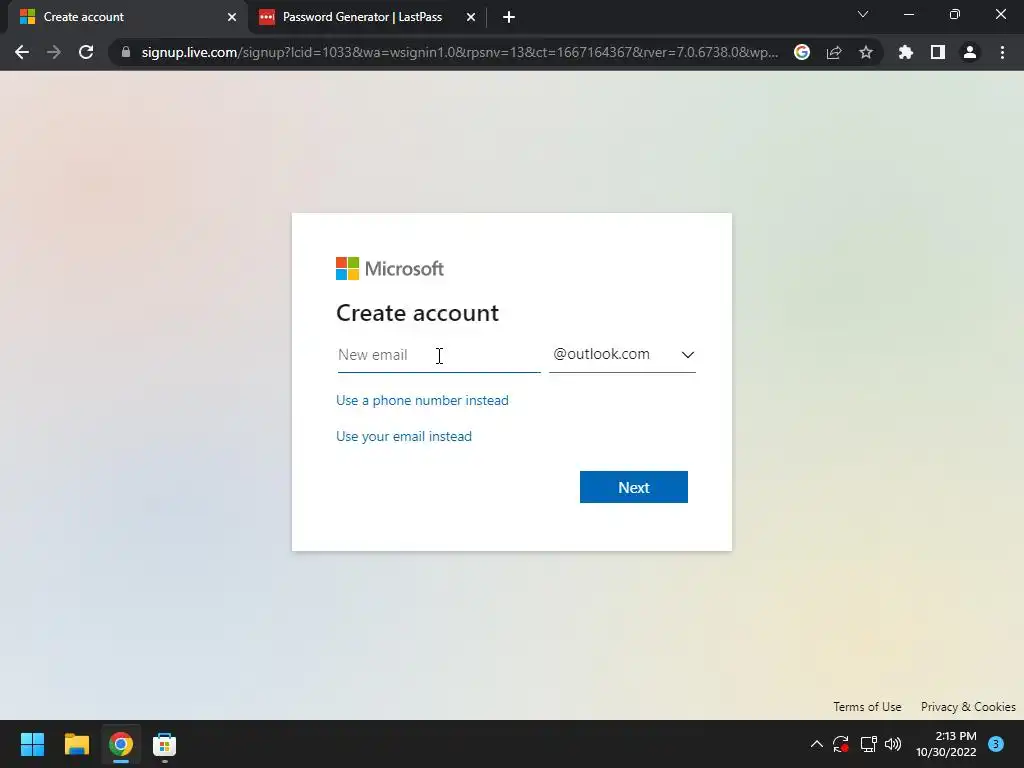
Task: Click Use a phone number instead
Action: pyautogui.click(x=422, y=400)
